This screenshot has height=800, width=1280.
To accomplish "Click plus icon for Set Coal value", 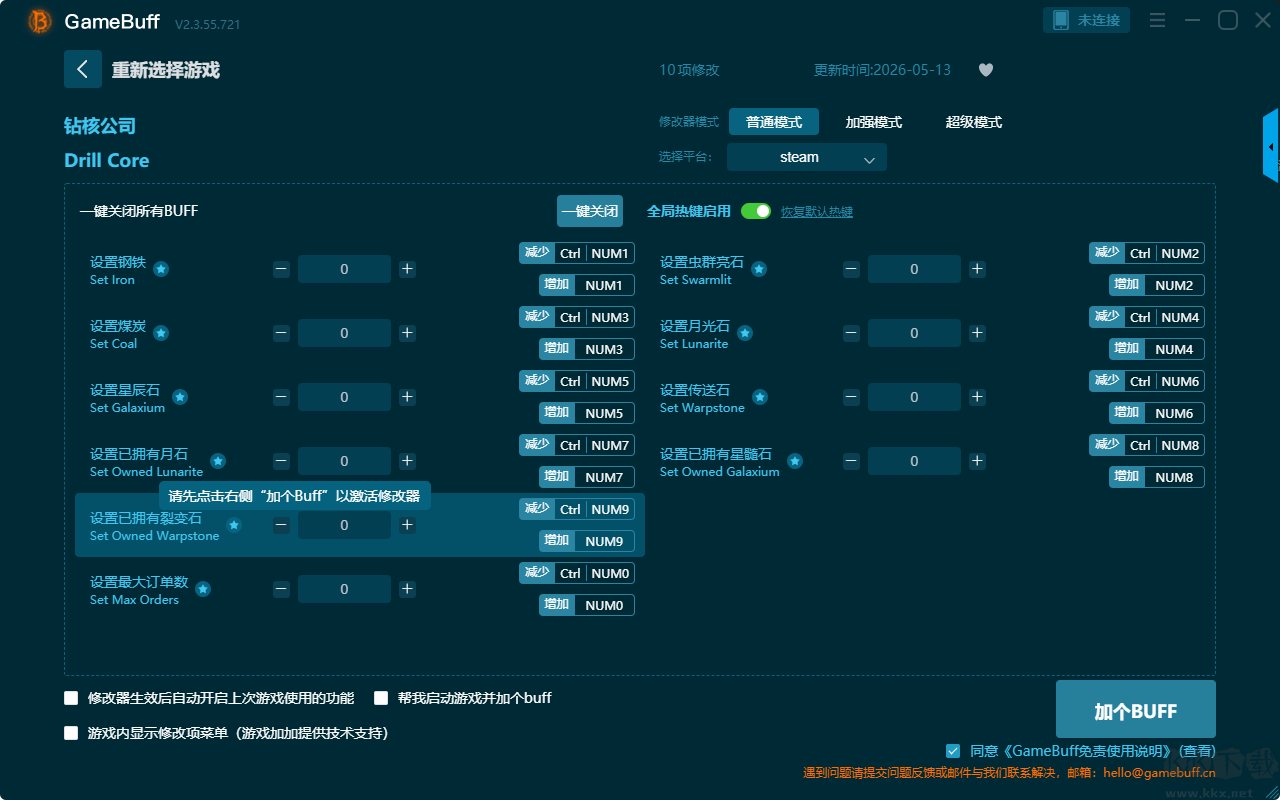I will pyautogui.click(x=407, y=333).
